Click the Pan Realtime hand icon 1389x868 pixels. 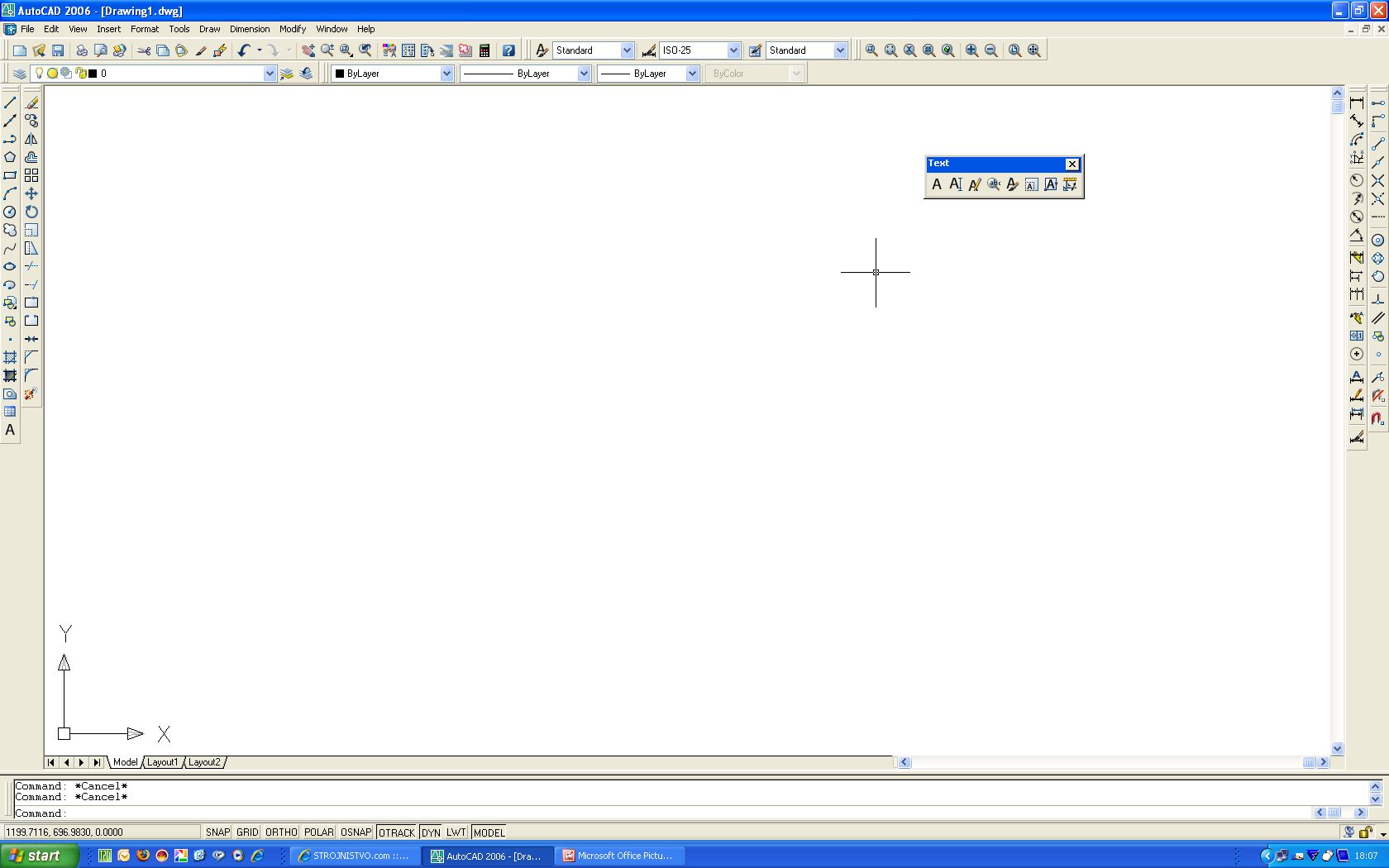[x=308, y=50]
